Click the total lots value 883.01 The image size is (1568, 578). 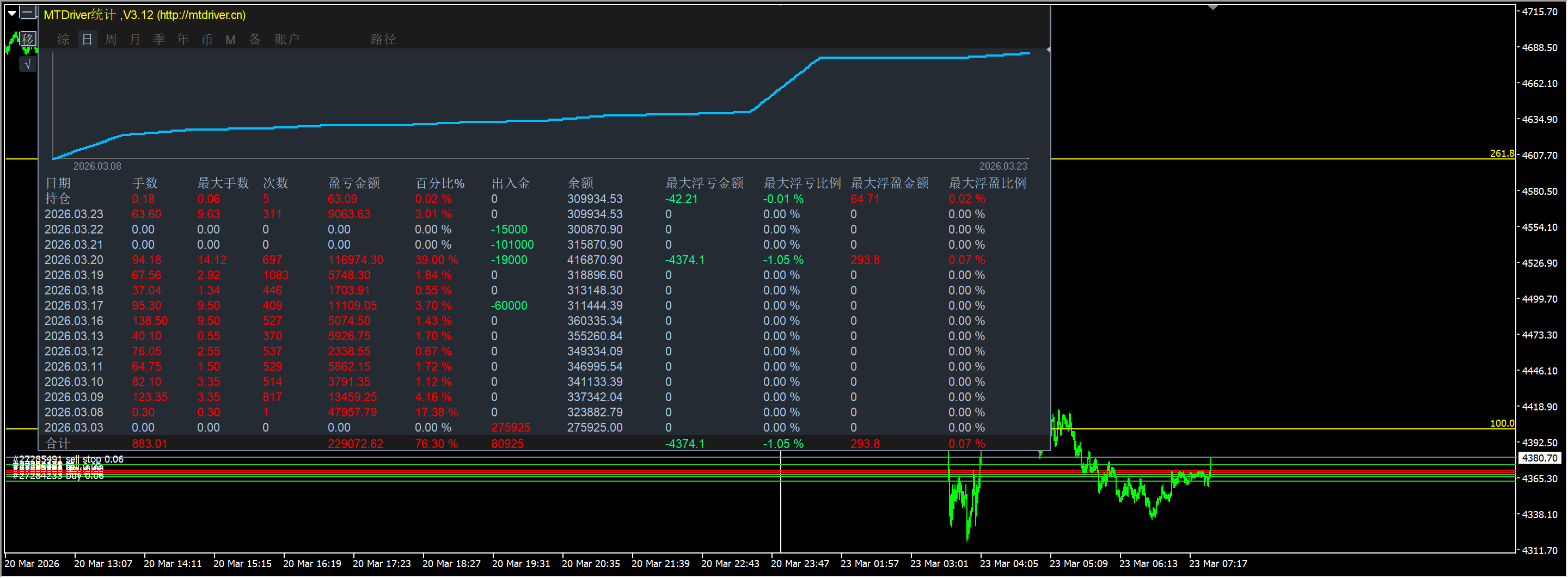tap(149, 444)
